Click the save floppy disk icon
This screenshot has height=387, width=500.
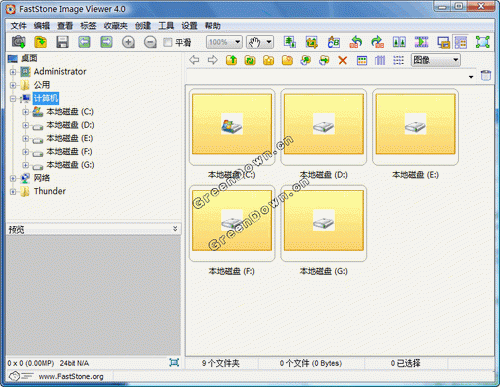tap(62, 42)
